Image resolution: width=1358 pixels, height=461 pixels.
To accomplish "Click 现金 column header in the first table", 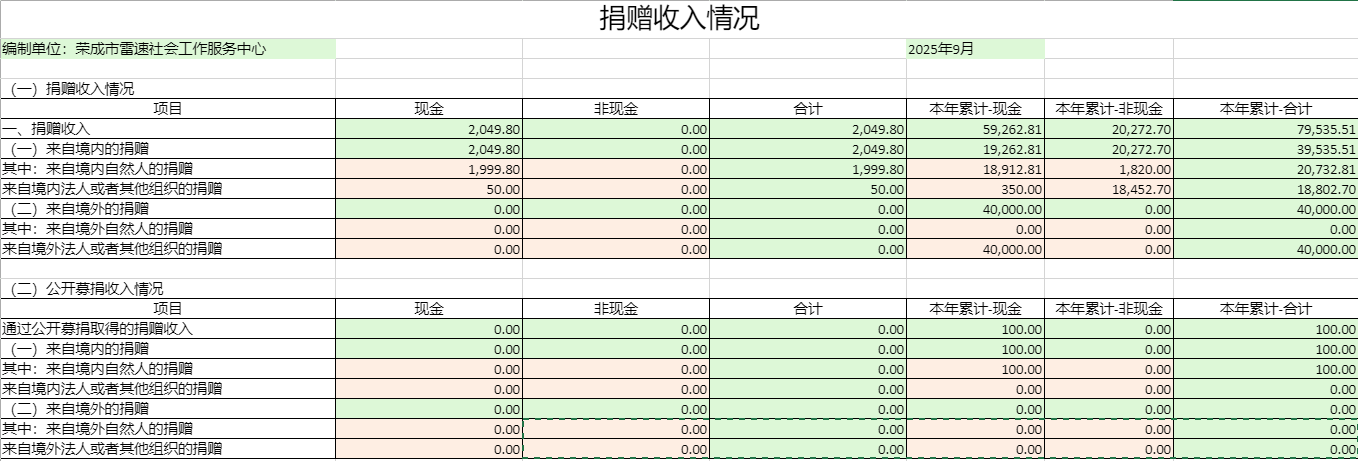I will pos(429,109).
